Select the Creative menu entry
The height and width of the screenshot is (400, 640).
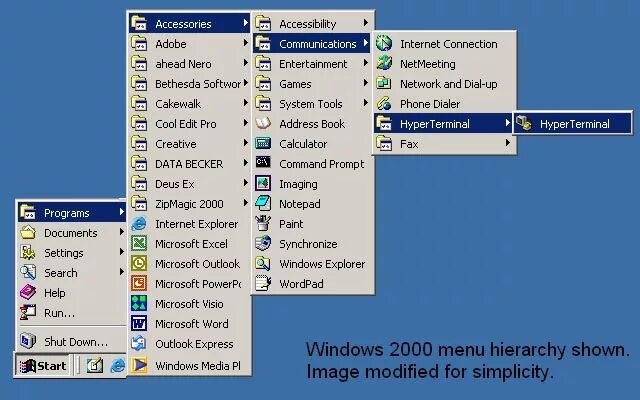pyautogui.click(x=189, y=144)
